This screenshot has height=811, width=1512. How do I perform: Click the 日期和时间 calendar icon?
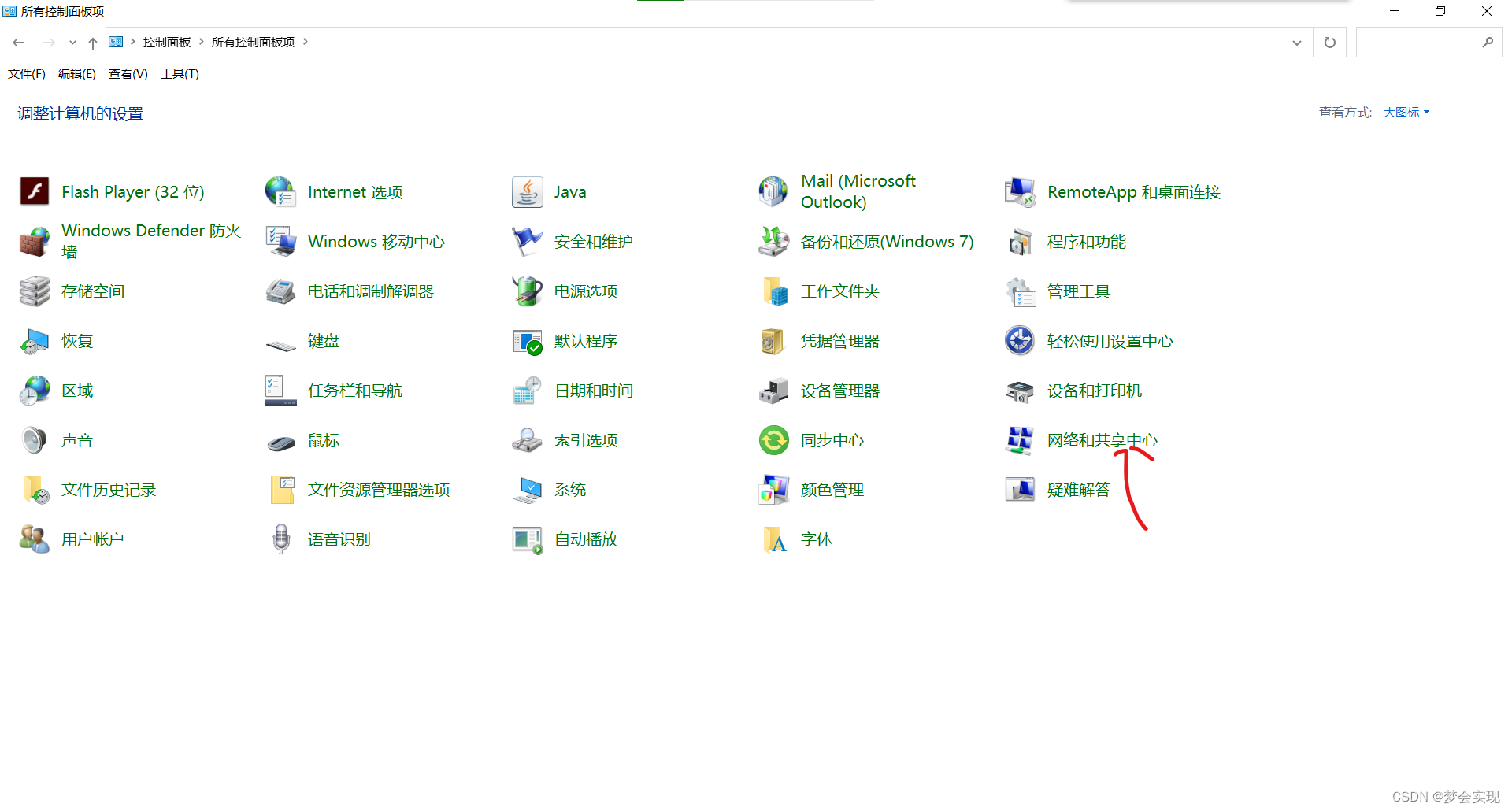pos(528,390)
